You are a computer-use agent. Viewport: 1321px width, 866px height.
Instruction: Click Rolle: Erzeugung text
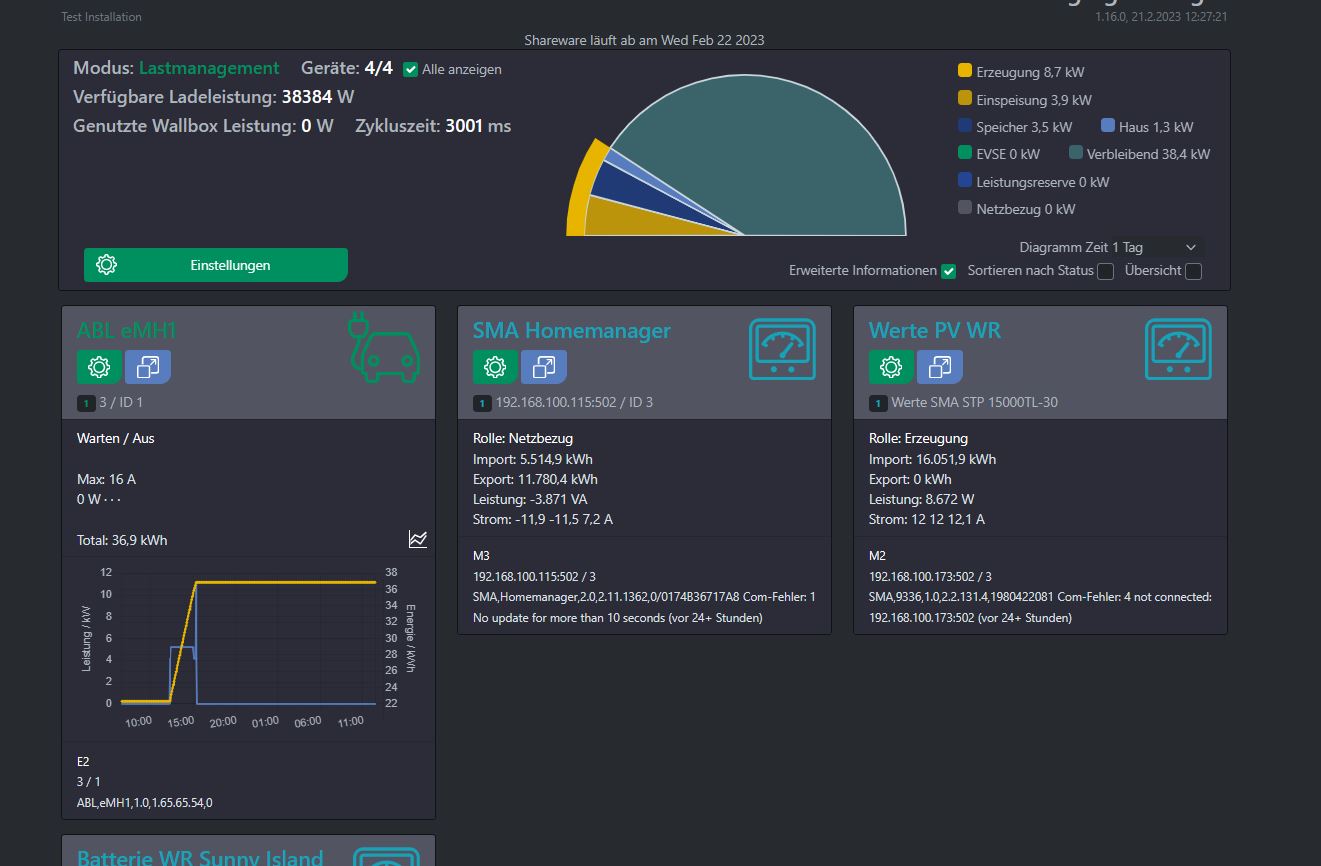pyautogui.click(x=918, y=438)
